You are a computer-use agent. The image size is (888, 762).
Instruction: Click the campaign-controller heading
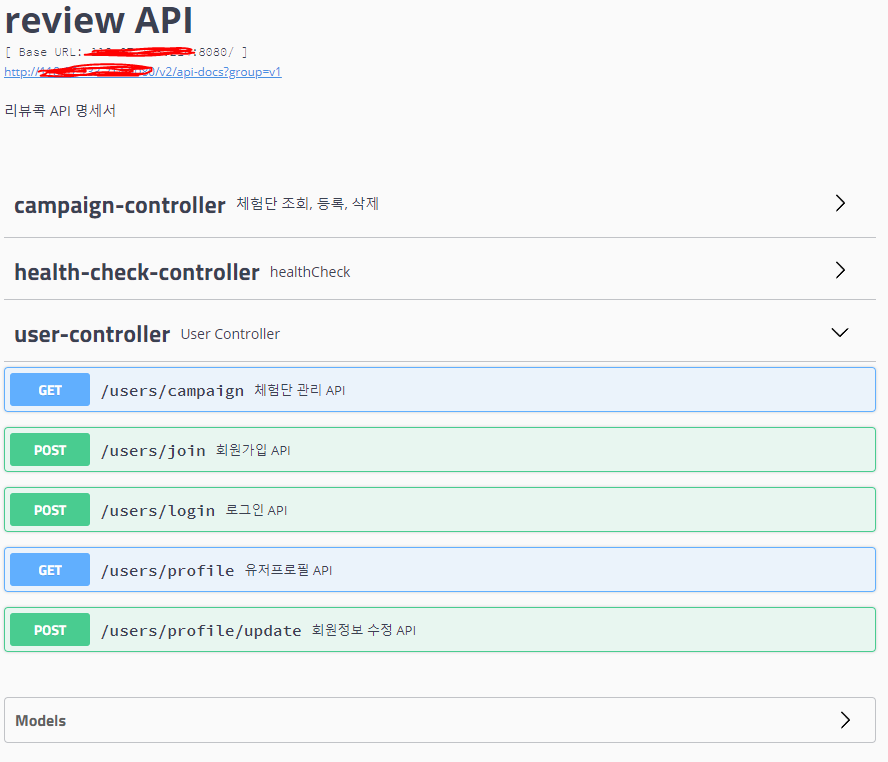[x=119, y=206]
